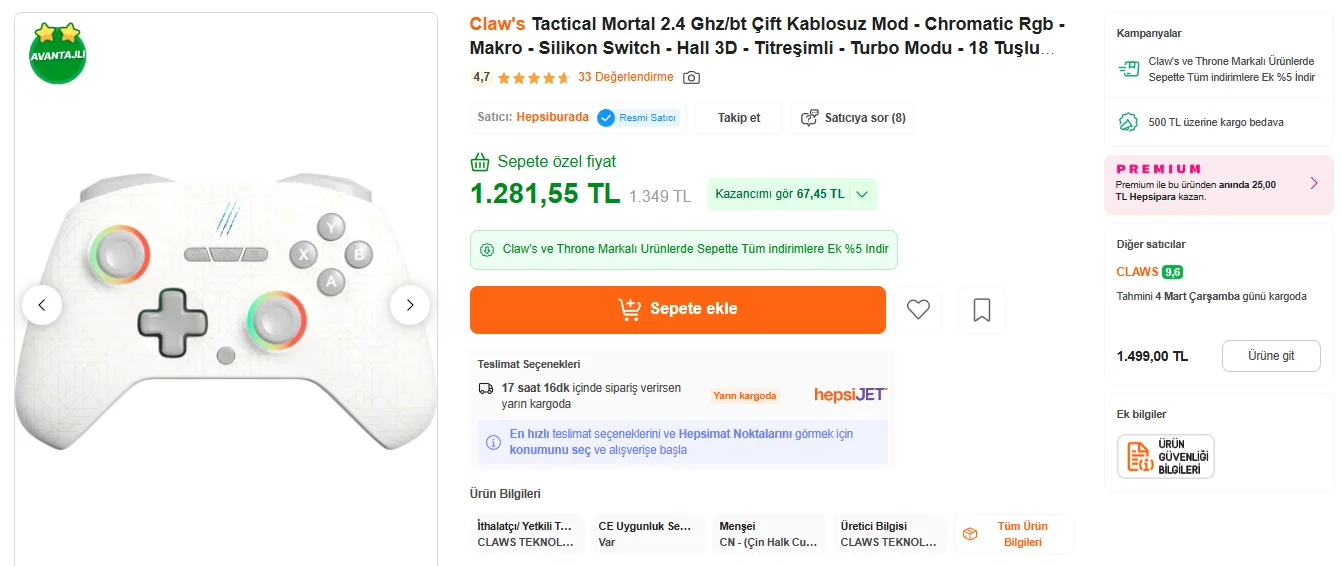This screenshot has height=566, width=1341.
Task: Open the 33 Değerlendirme reviews link
Action: (x=625, y=77)
